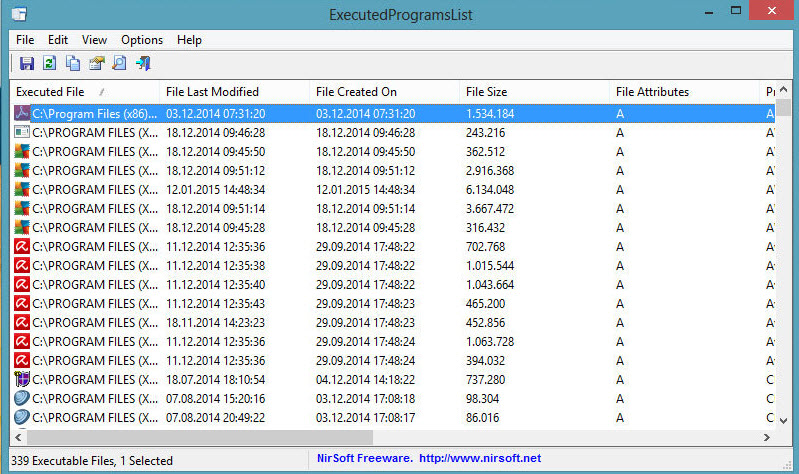Click the vertical scrollbar thumb
799x474 pixels.
click(784, 107)
